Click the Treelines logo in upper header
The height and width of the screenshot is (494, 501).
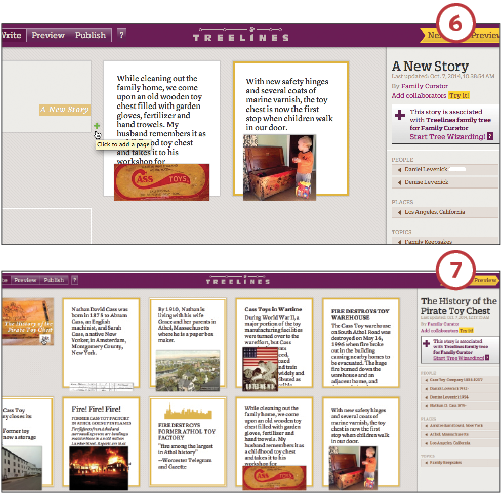click(x=241, y=34)
